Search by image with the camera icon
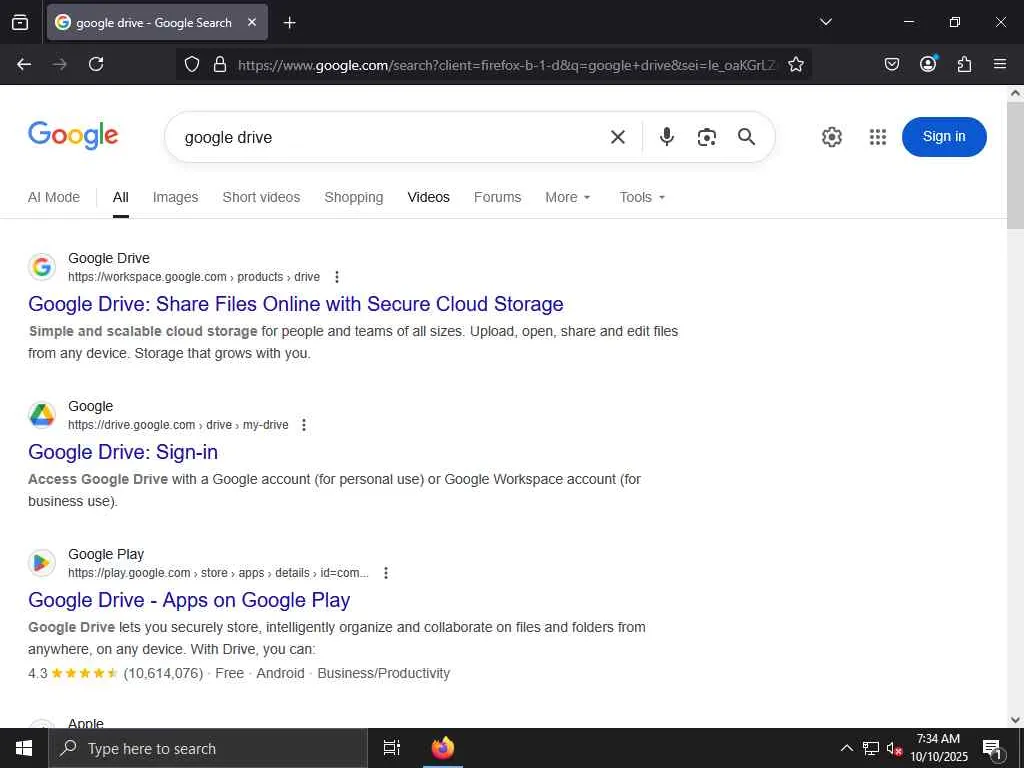The width and height of the screenshot is (1024, 768). [707, 137]
